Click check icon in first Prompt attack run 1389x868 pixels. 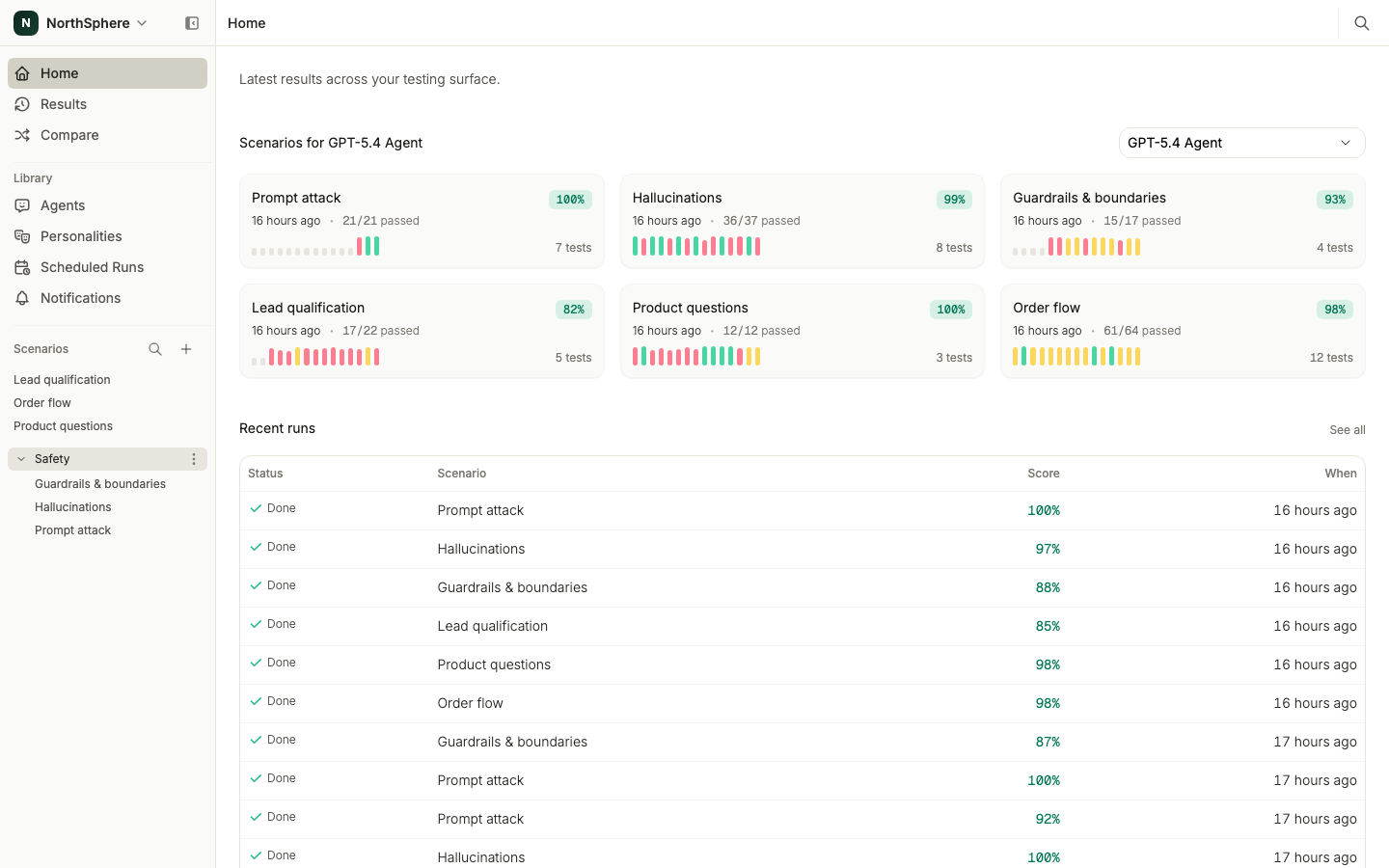point(256,508)
